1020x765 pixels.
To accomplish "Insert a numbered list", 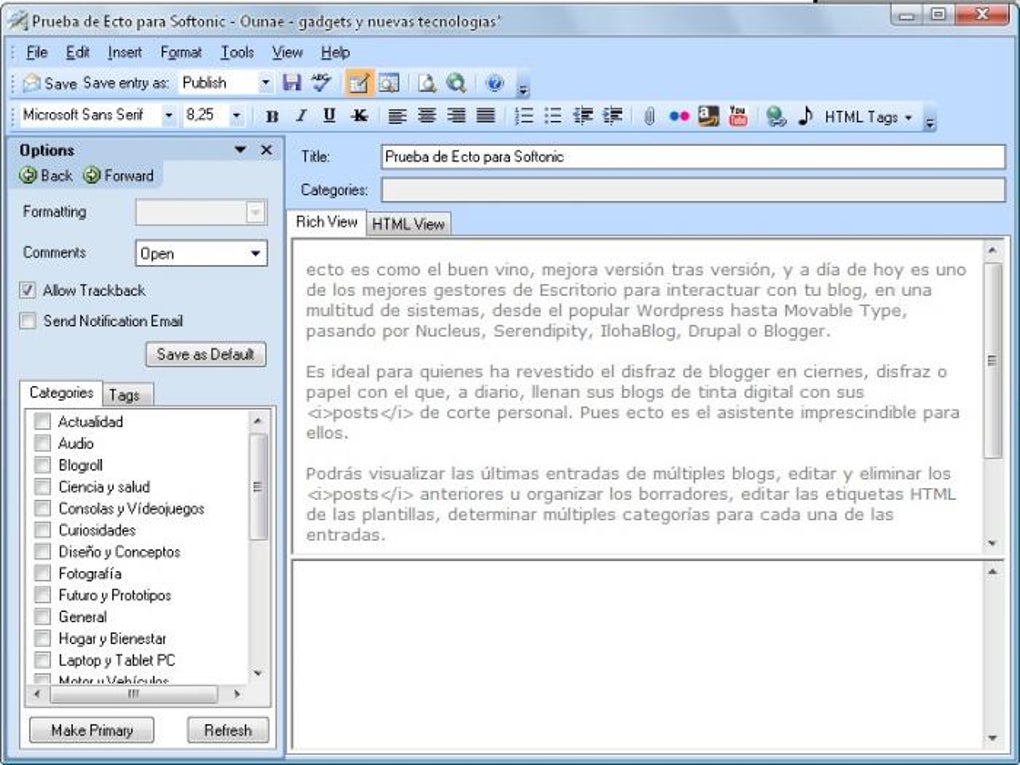I will pos(524,116).
